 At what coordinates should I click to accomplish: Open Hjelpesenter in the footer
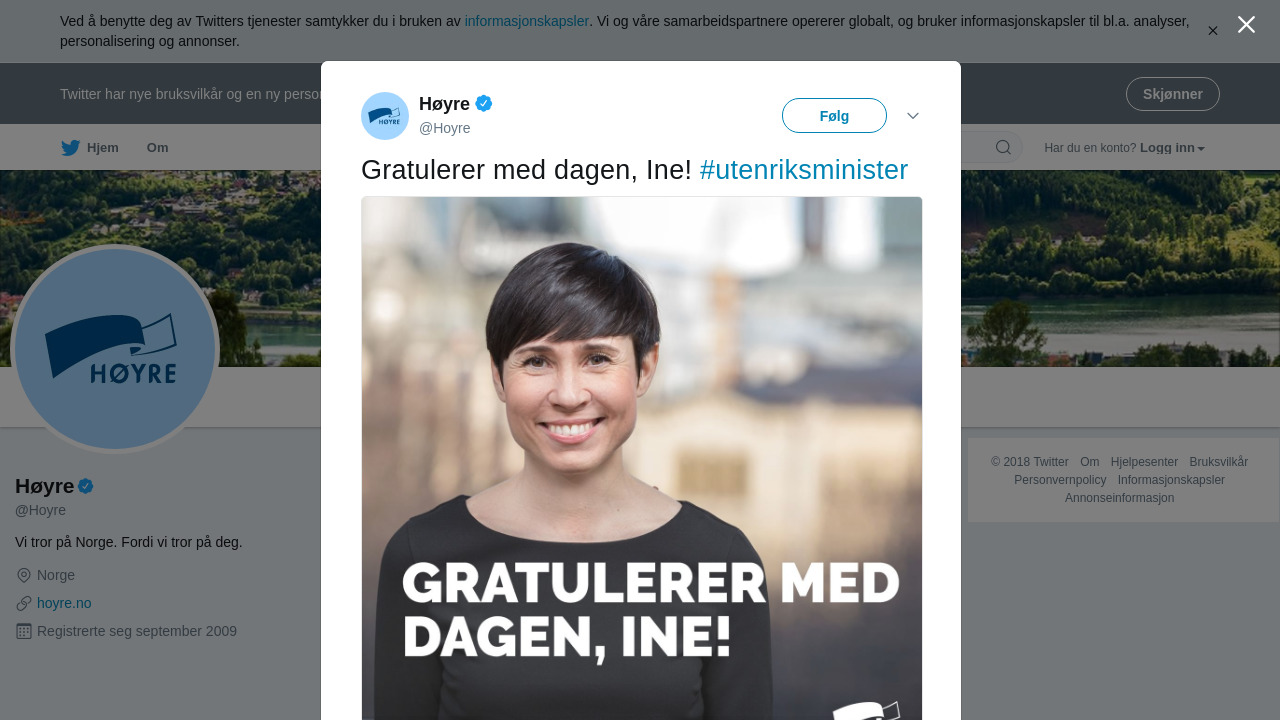point(1144,462)
